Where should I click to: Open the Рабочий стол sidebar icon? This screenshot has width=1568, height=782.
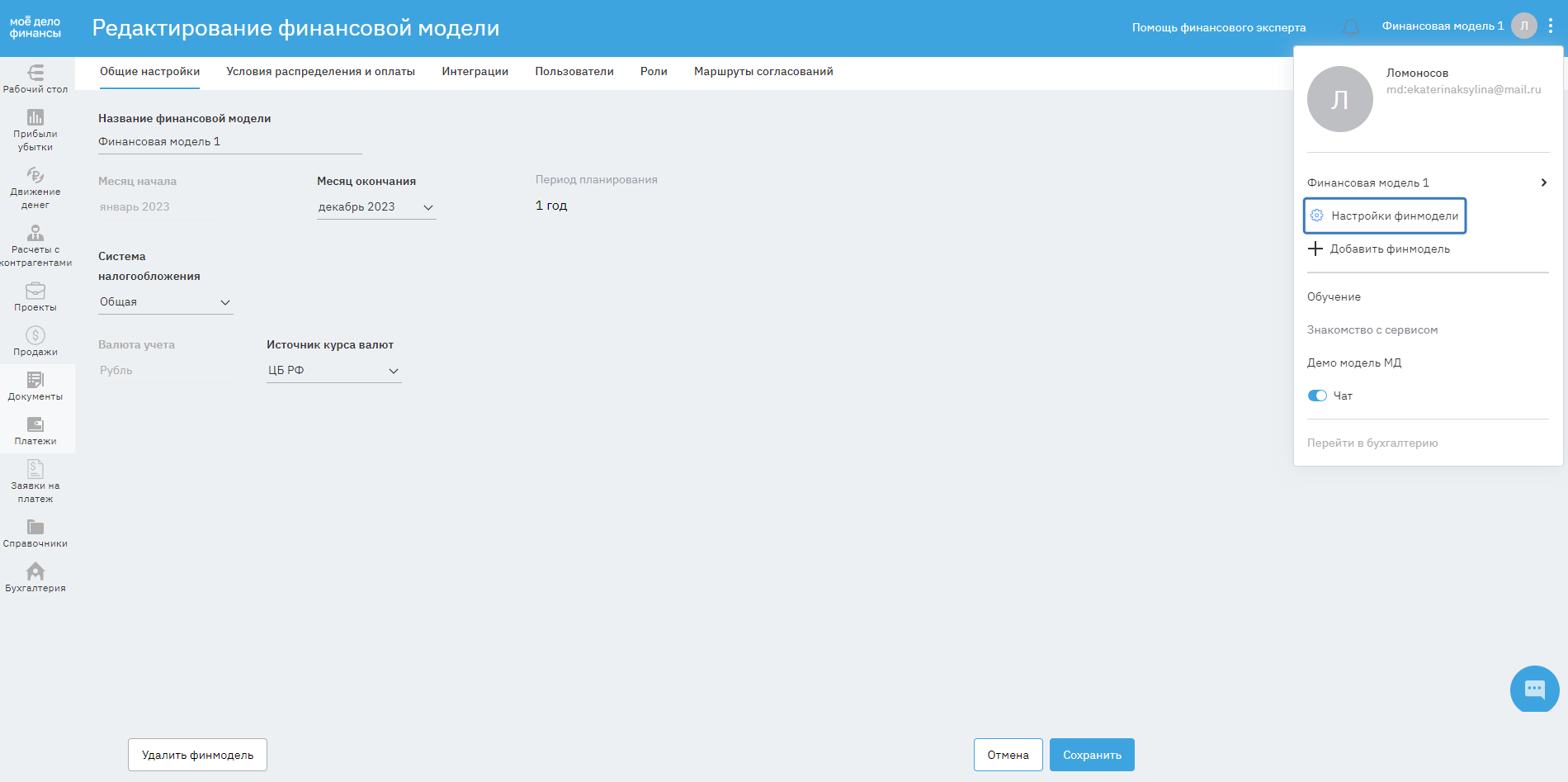click(x=35, y=73)
